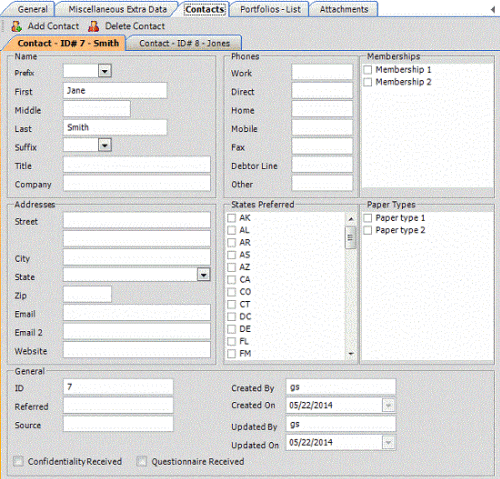This screenshot has height=479, width=500.
Task: Tick the AL preferred state
Action: pos(231,230)
